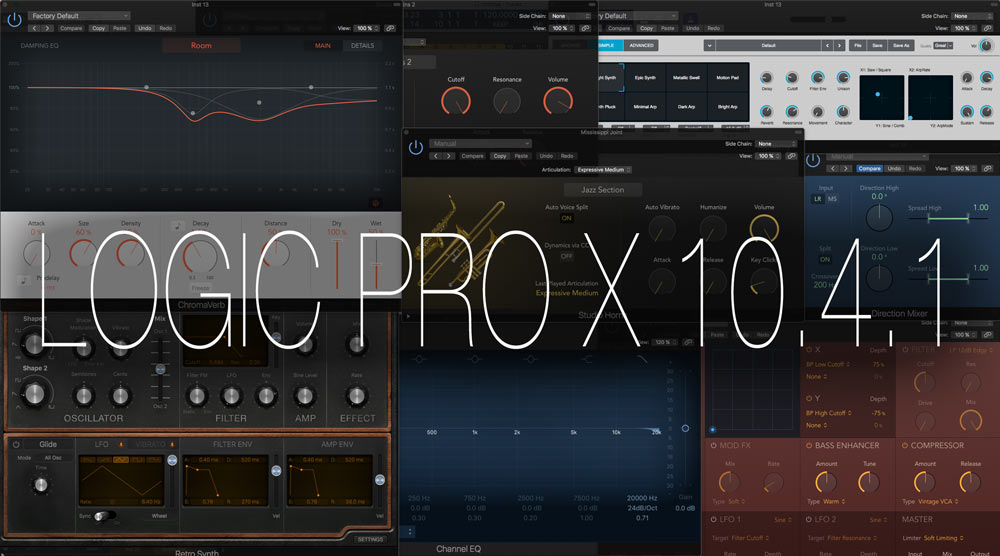Viewport: 1000px width, 556px height.
Task: Click previous preset arrow in Studio Horns
Action: tap(436, 156)
